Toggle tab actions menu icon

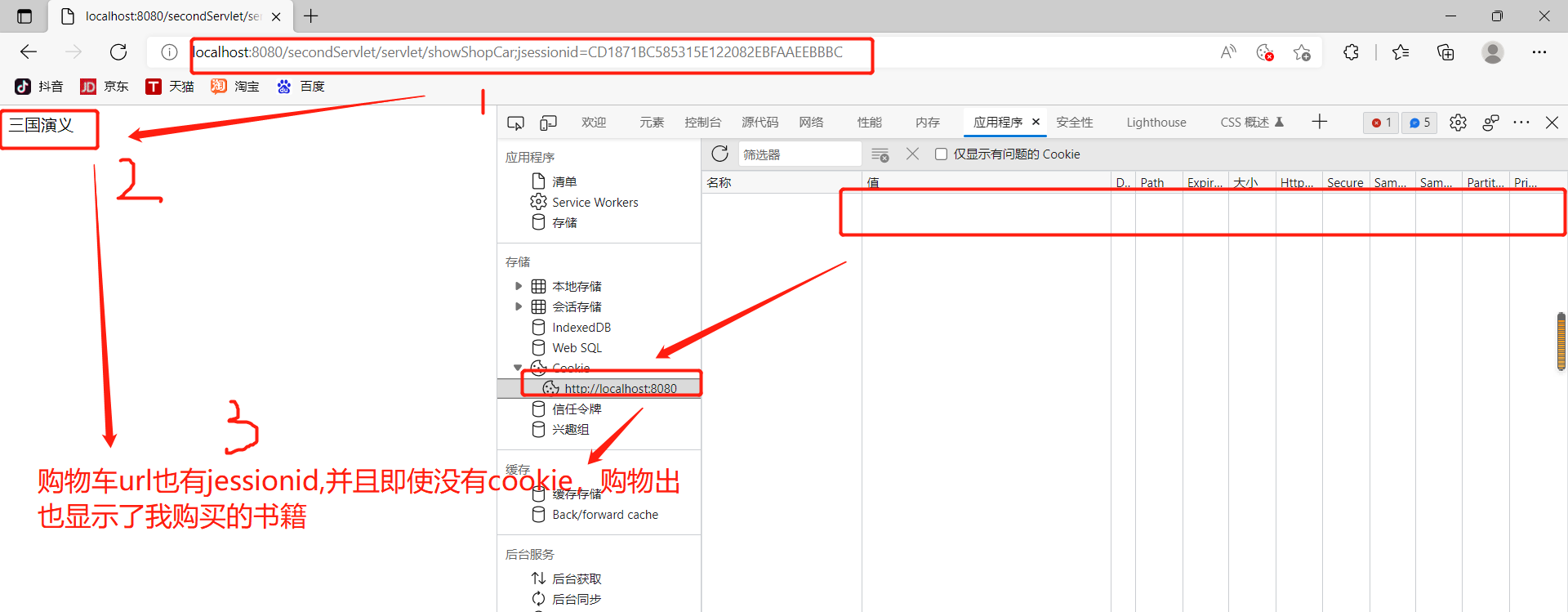[x=24, y=16]
